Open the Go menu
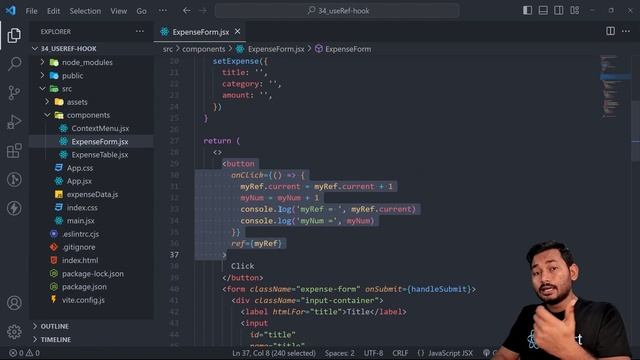 (142, 11)
